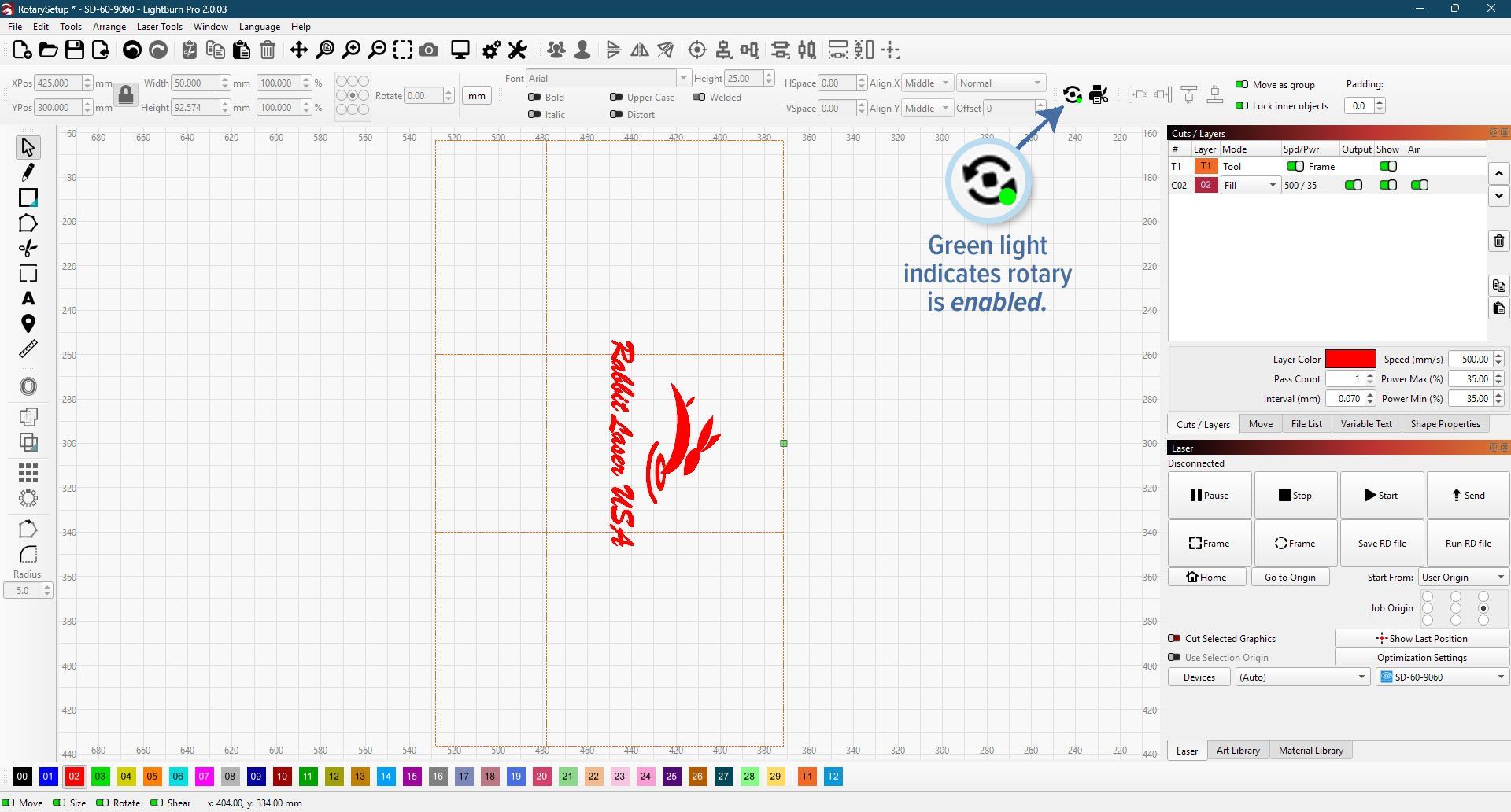Click the Save RD file button
The image size is (1511, 812).
(x=1382, y=543)
